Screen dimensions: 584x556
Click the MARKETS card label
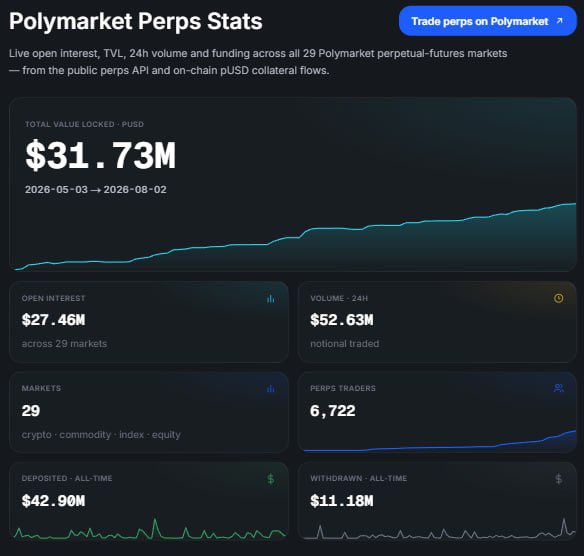tap(41, 388)
